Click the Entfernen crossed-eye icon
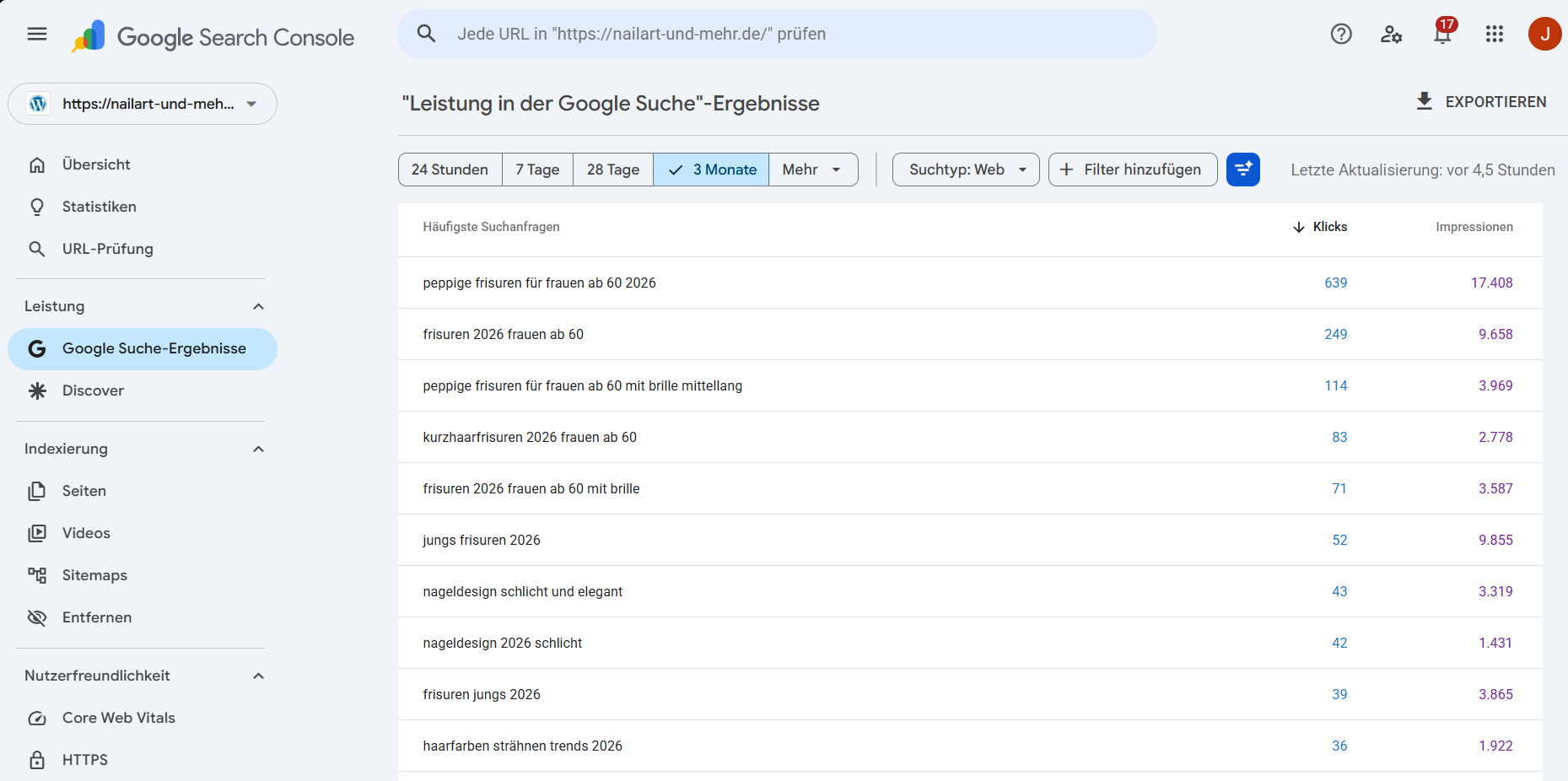The height and width of the screenshot is (781, 1568). (37, 617)
